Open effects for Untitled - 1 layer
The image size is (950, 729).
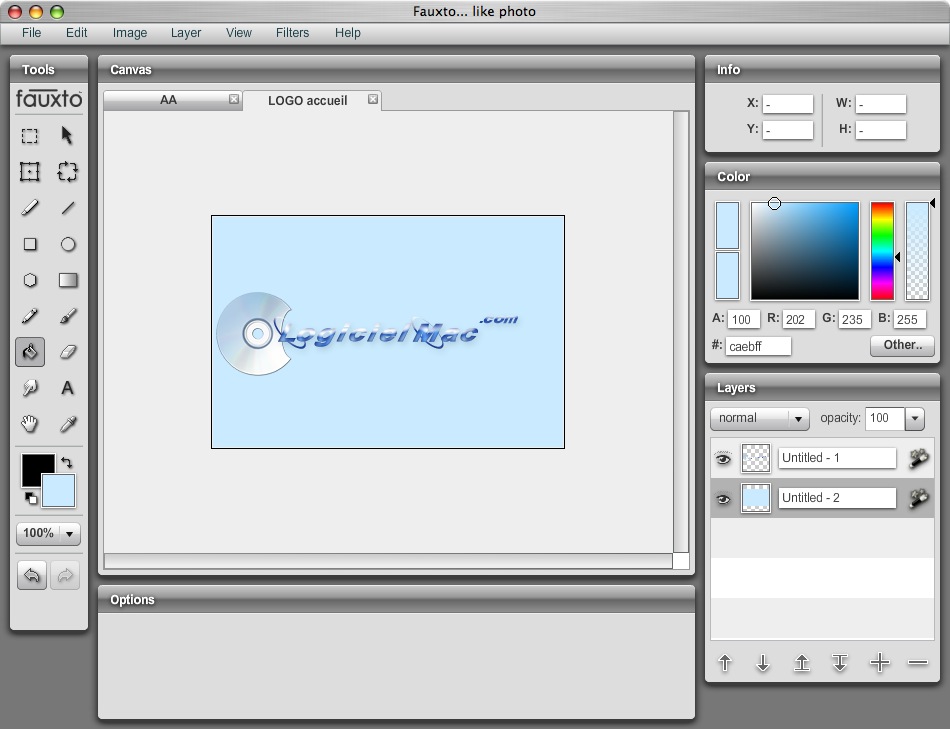click(x=919, y=459)
